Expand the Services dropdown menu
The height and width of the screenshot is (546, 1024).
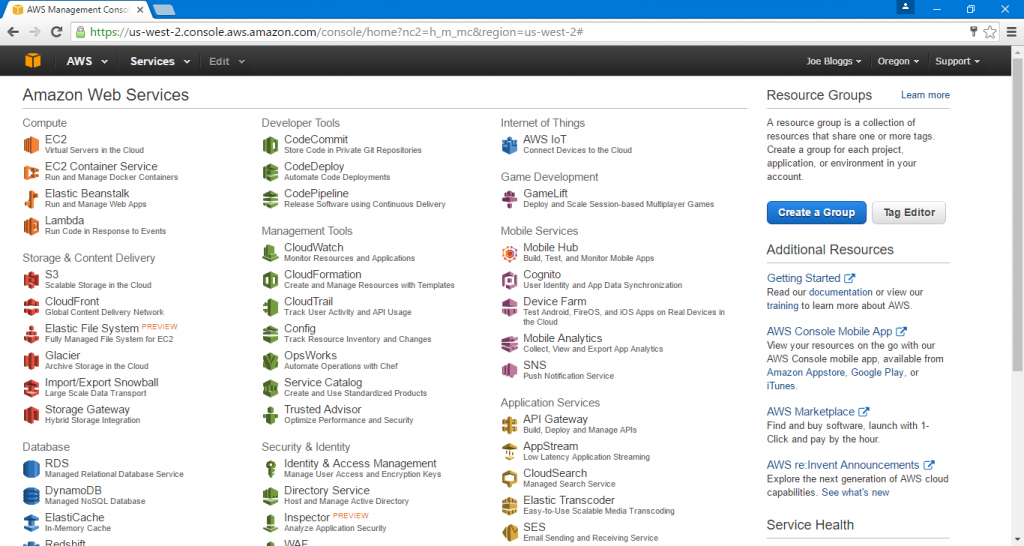tap(160, 61)
